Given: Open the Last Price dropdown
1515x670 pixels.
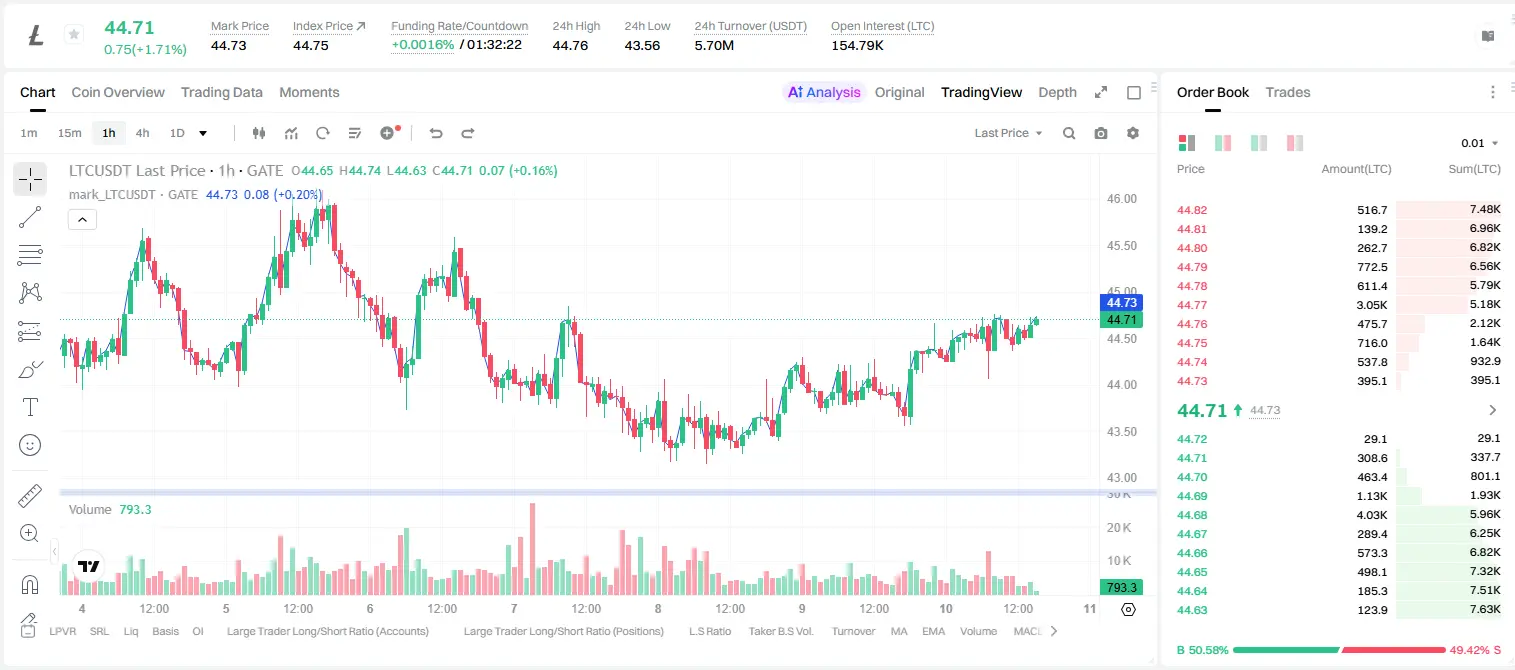Looking at the screenshot, I should [1008, 133].
